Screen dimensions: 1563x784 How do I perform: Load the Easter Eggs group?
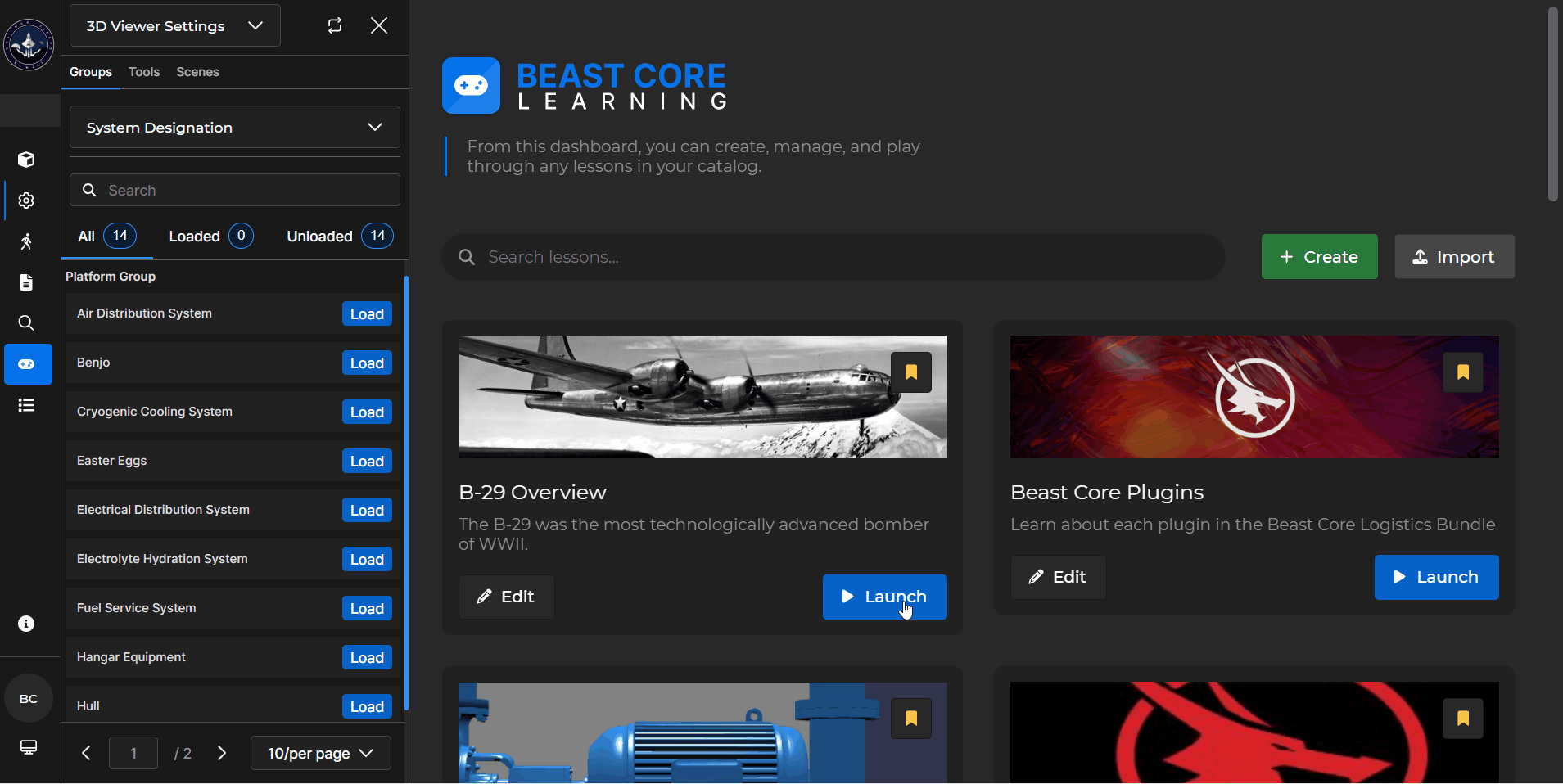[367, 461]
